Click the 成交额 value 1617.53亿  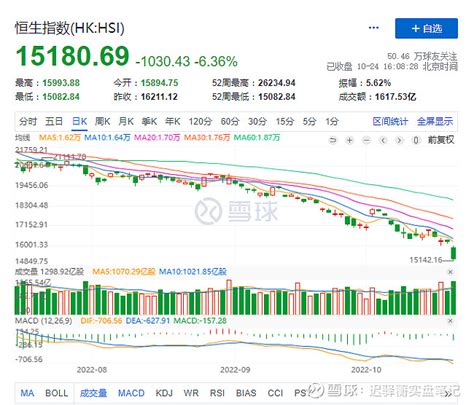(396, 97)
